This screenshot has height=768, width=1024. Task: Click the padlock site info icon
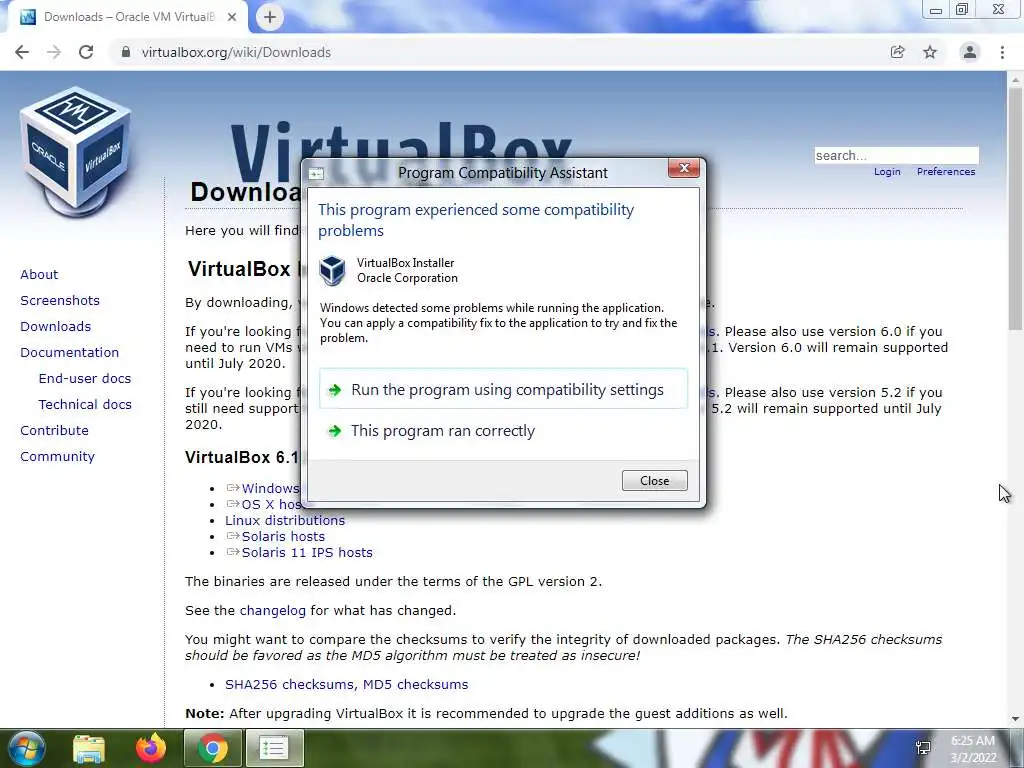[x=125, y=52]
